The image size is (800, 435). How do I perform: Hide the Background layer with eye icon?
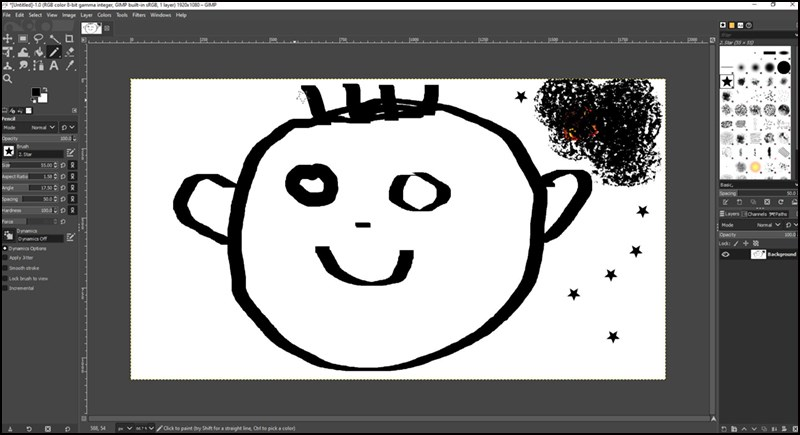727,255
